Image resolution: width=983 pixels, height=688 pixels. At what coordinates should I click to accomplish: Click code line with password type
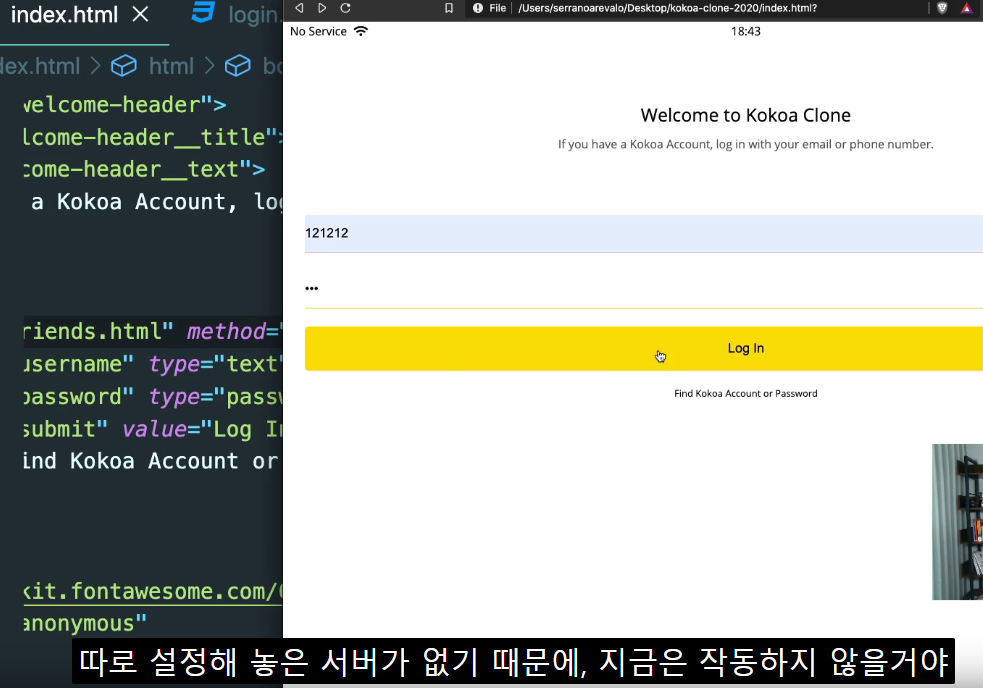152,396
